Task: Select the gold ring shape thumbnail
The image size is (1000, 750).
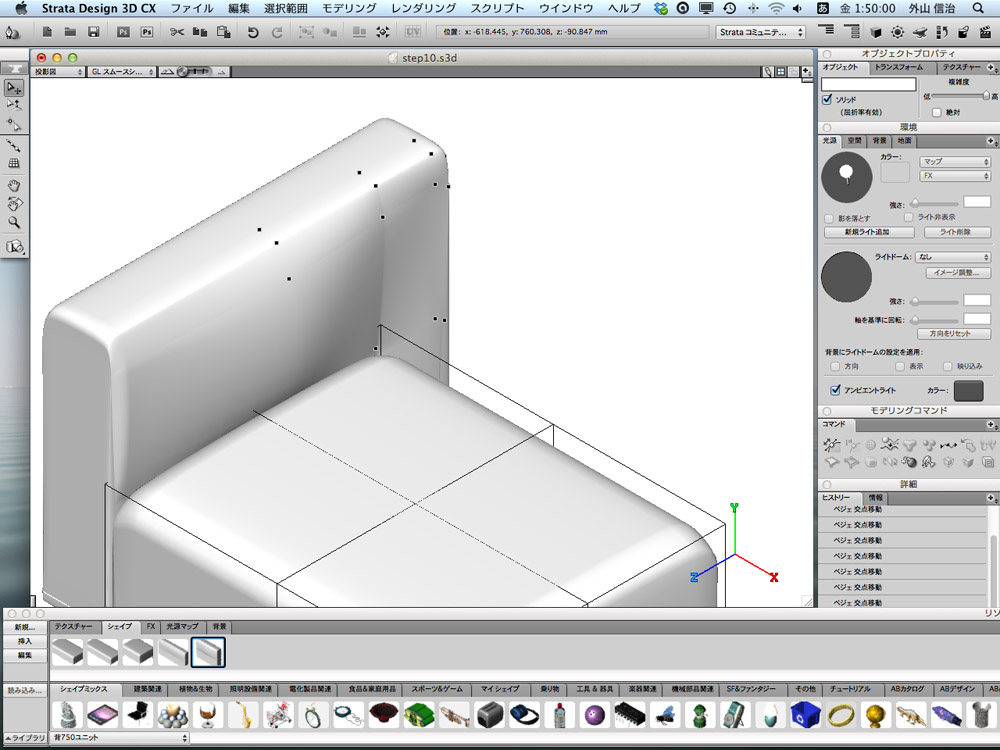Action: click(x=841, y=714)
